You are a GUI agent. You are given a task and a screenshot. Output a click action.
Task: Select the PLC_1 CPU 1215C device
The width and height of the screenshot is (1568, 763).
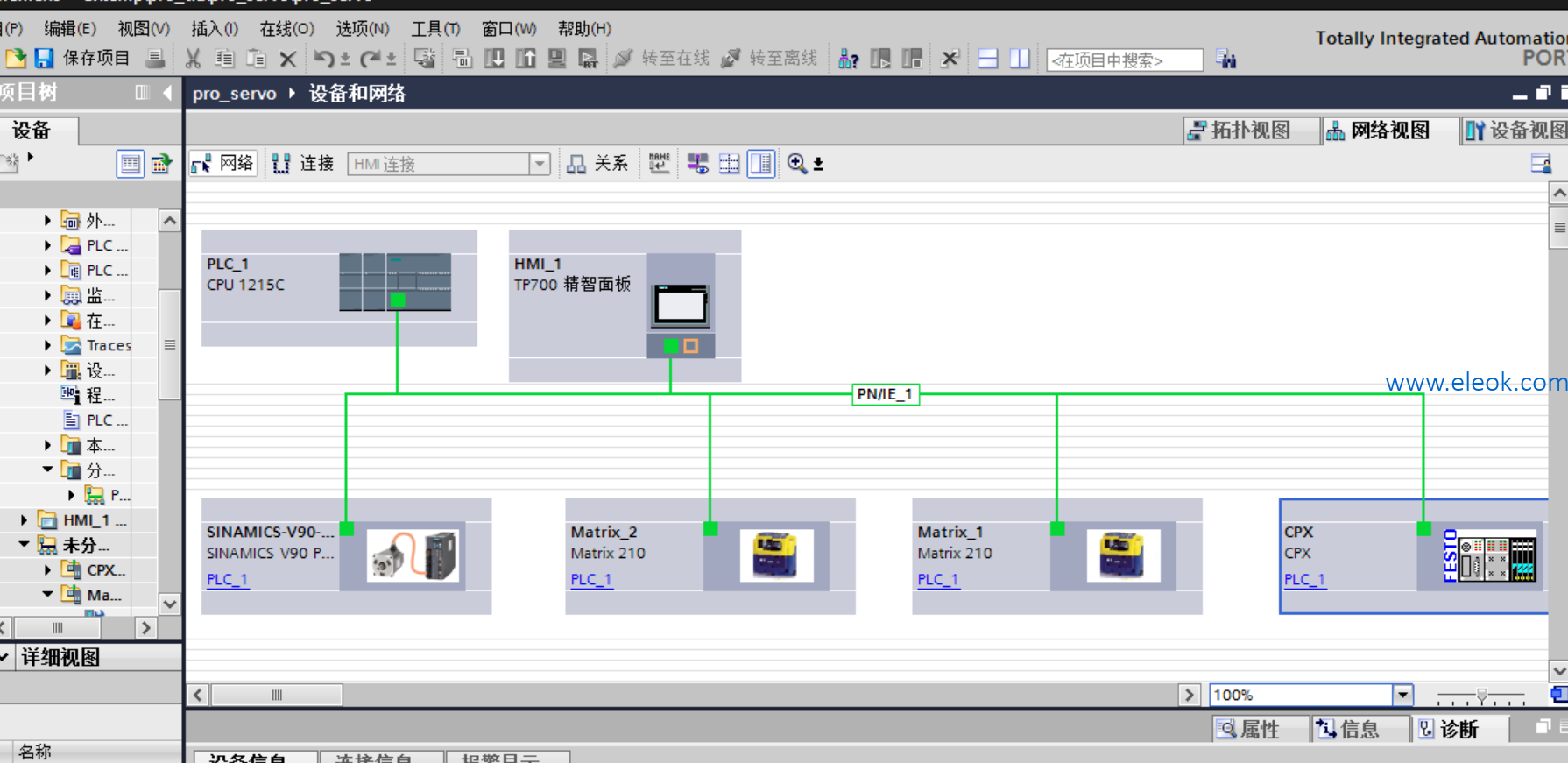[339, 288]
